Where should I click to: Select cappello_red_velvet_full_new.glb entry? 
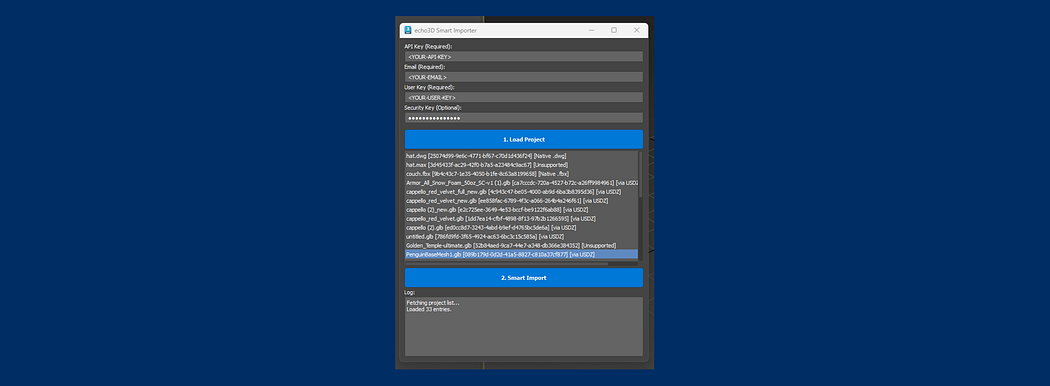point(521,192)
